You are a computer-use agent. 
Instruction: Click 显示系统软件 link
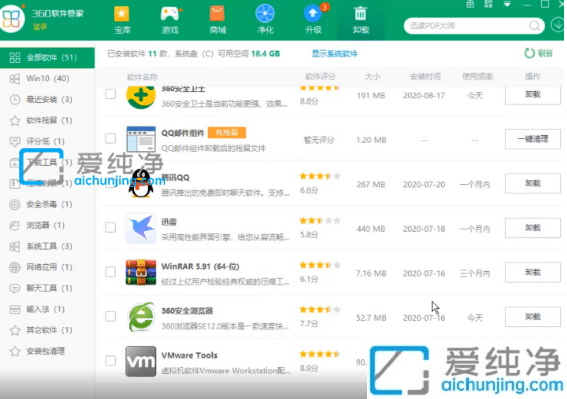[334, 54]
